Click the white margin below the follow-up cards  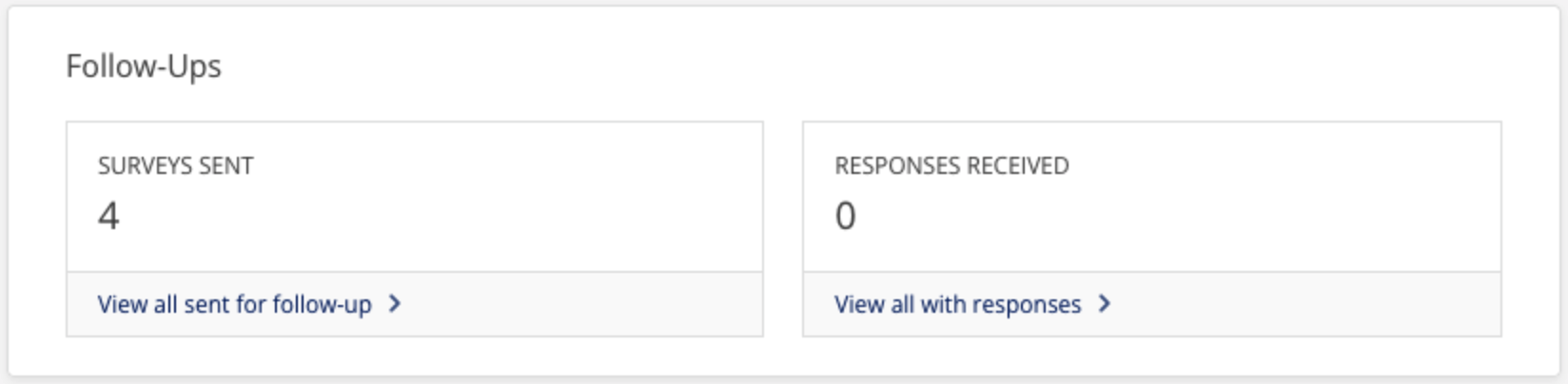(783, 355)
